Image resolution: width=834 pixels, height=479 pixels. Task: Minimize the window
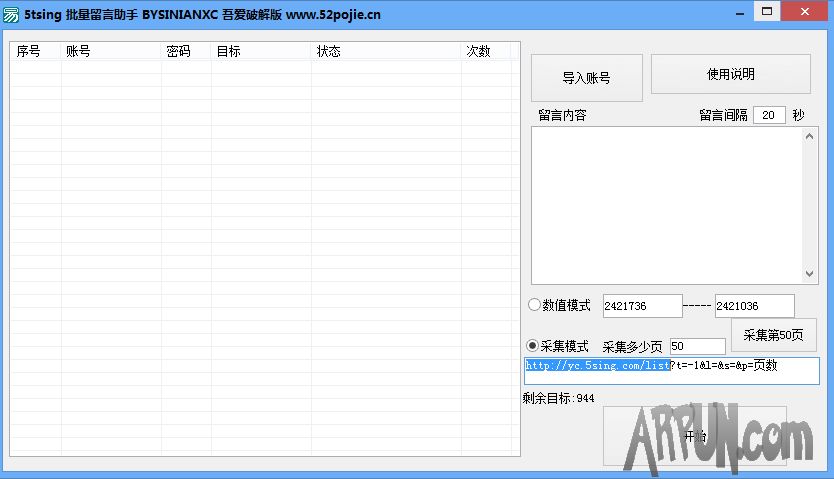click(740, 13)
